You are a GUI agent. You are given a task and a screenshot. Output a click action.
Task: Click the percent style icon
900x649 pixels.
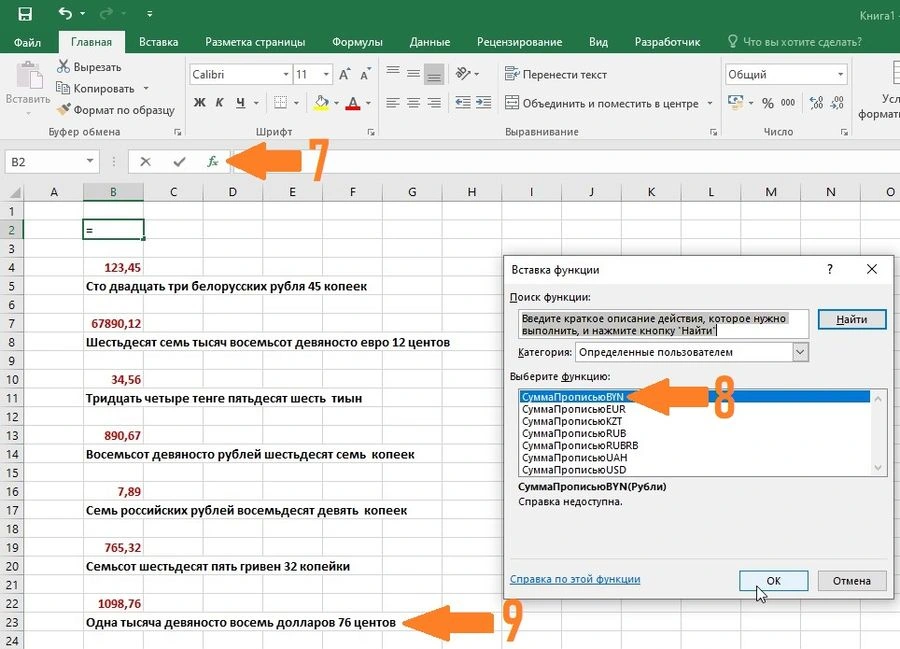768,103
